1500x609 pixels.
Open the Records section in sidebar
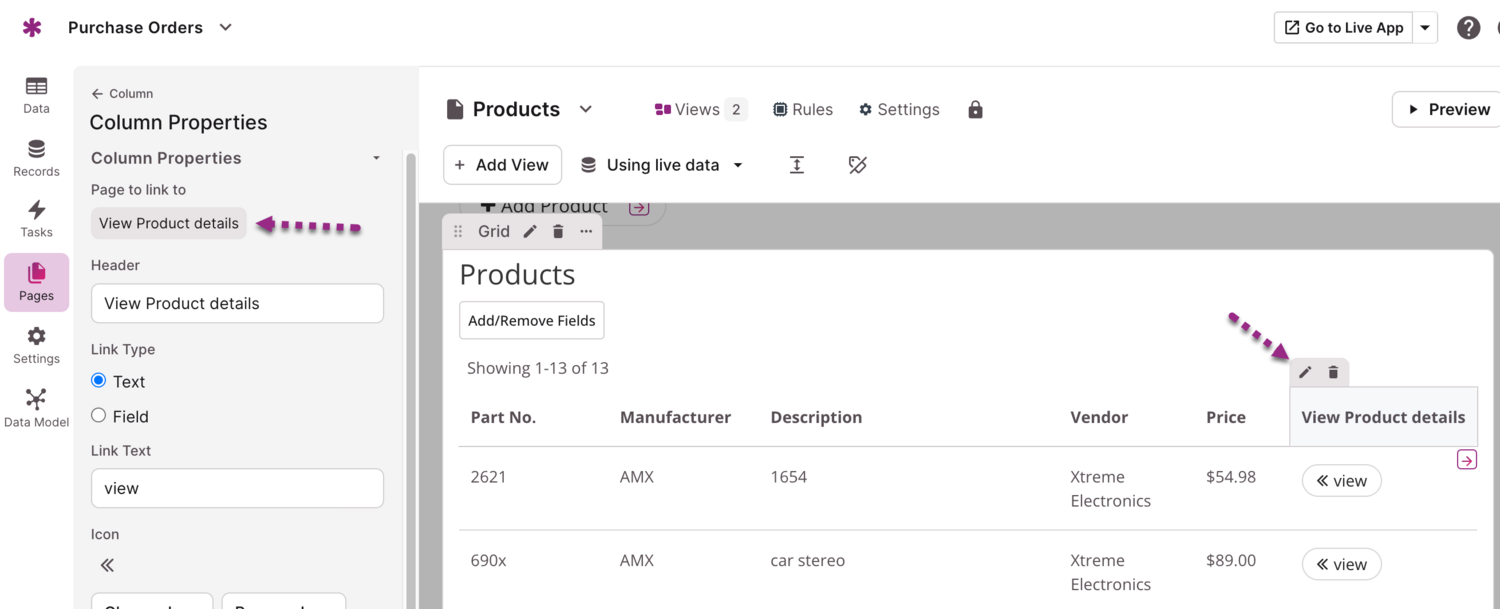pyautogui.click(x=36, y=158)
